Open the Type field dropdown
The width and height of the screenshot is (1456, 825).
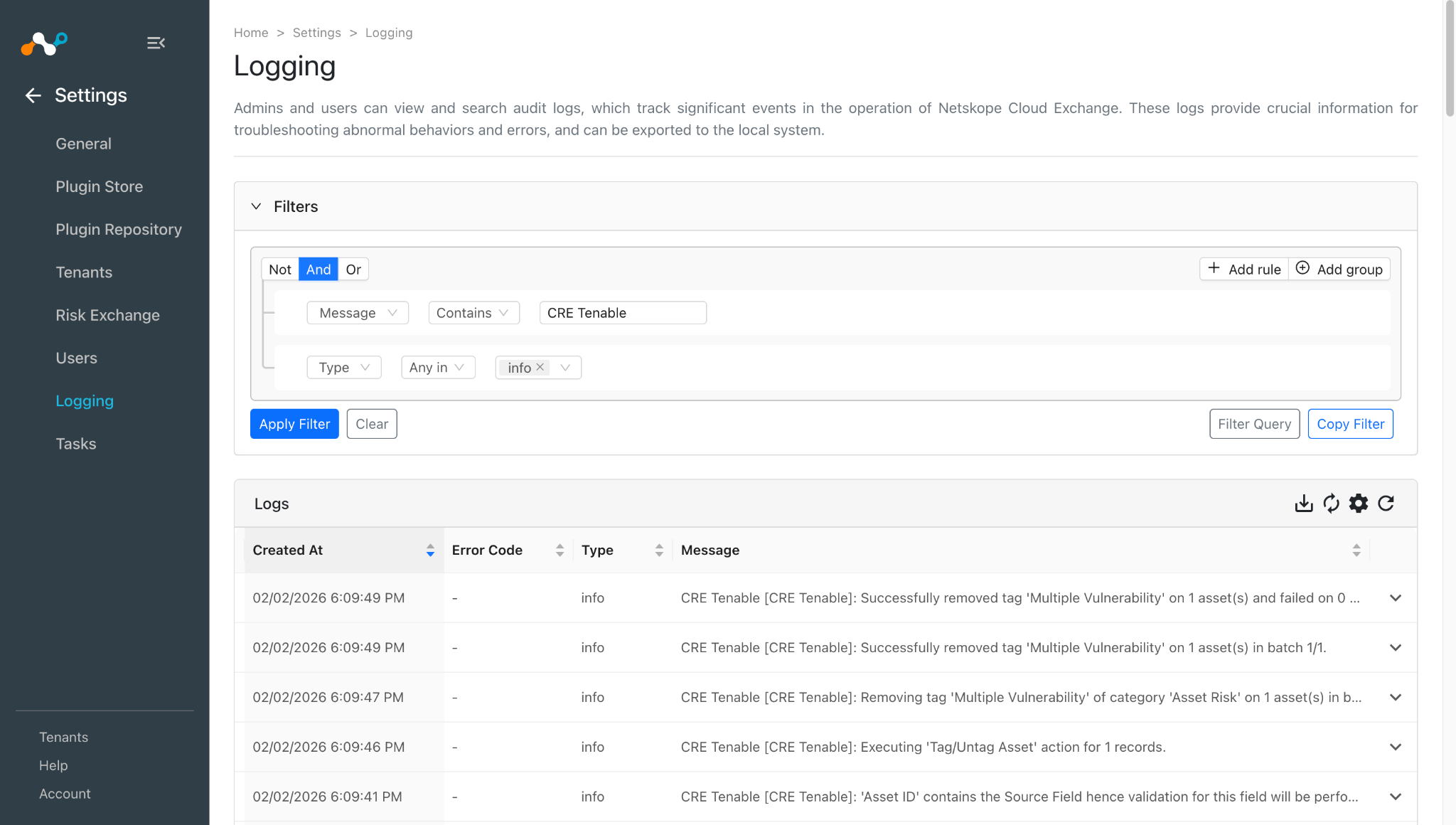click(344, 368)
